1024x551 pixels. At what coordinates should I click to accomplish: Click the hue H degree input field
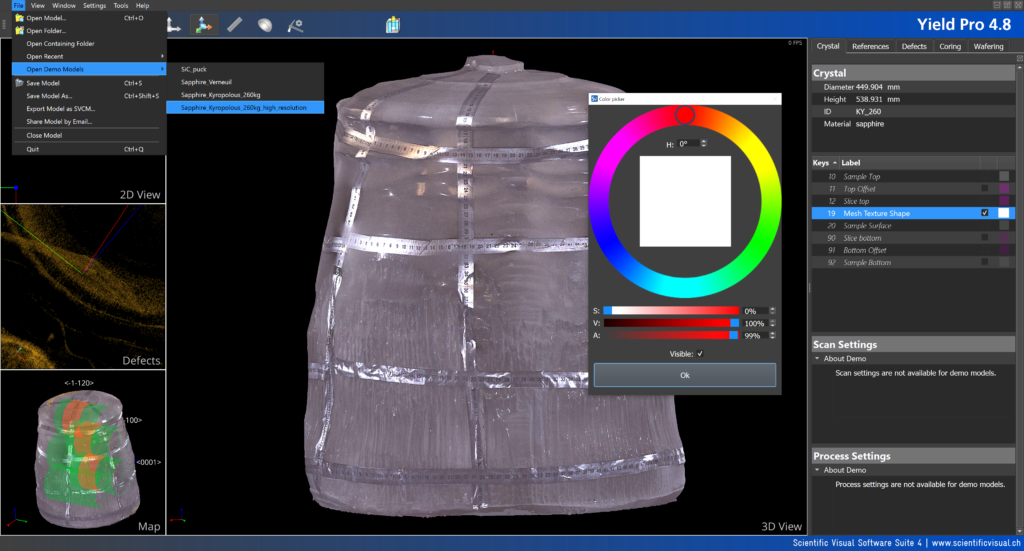click(689, 144)
